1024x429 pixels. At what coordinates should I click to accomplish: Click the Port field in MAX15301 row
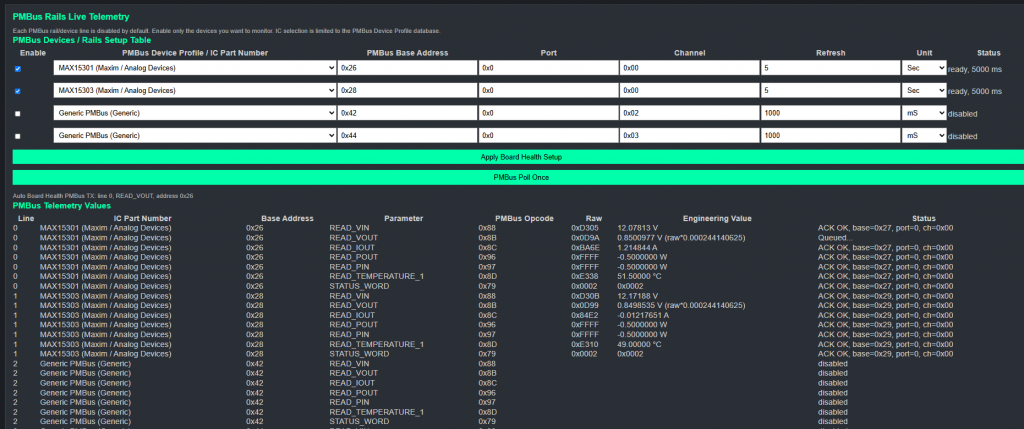coord(549,68)
